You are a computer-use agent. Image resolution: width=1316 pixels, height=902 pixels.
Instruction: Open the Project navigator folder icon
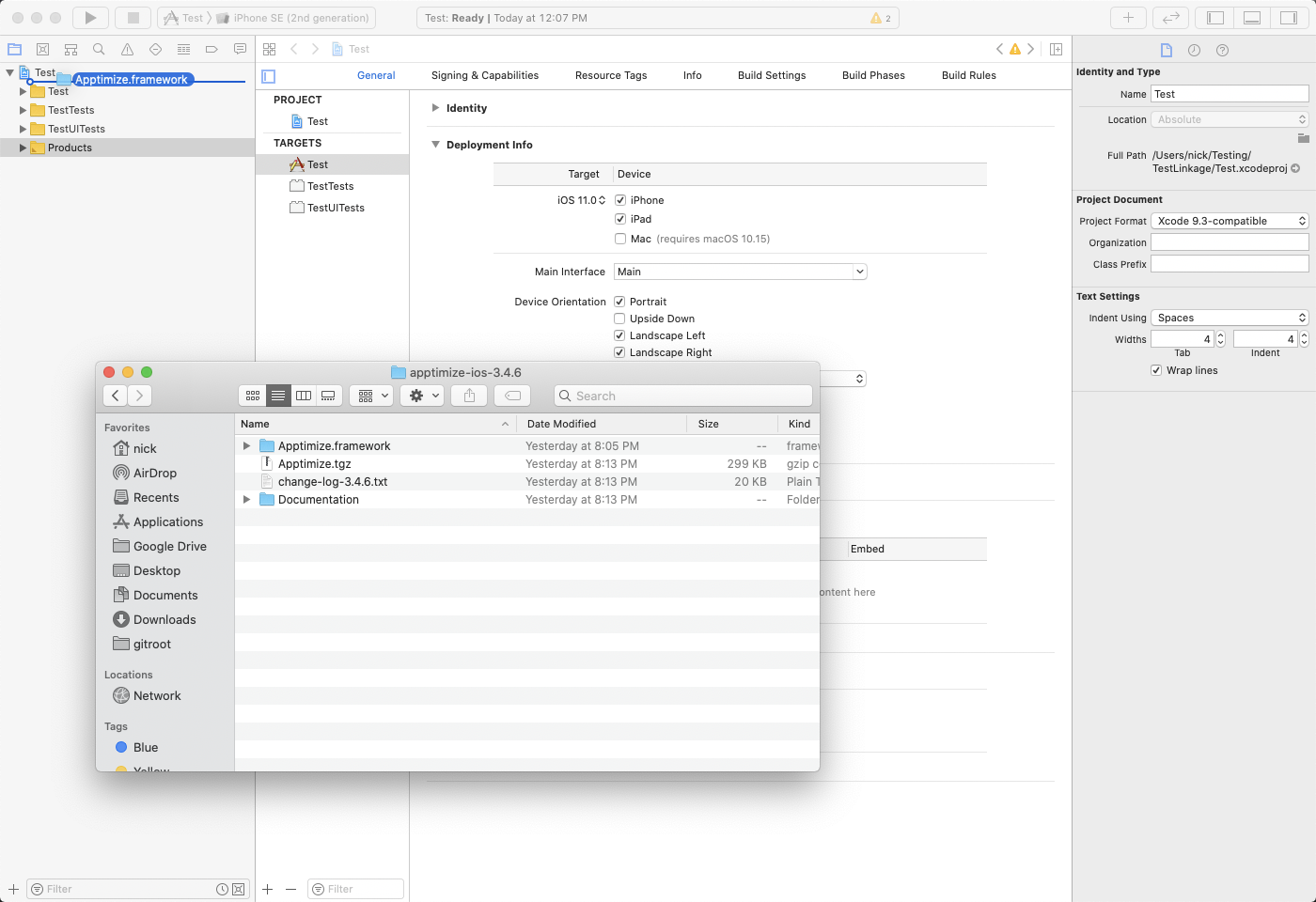pyautogui.click(x=15, y=49)
